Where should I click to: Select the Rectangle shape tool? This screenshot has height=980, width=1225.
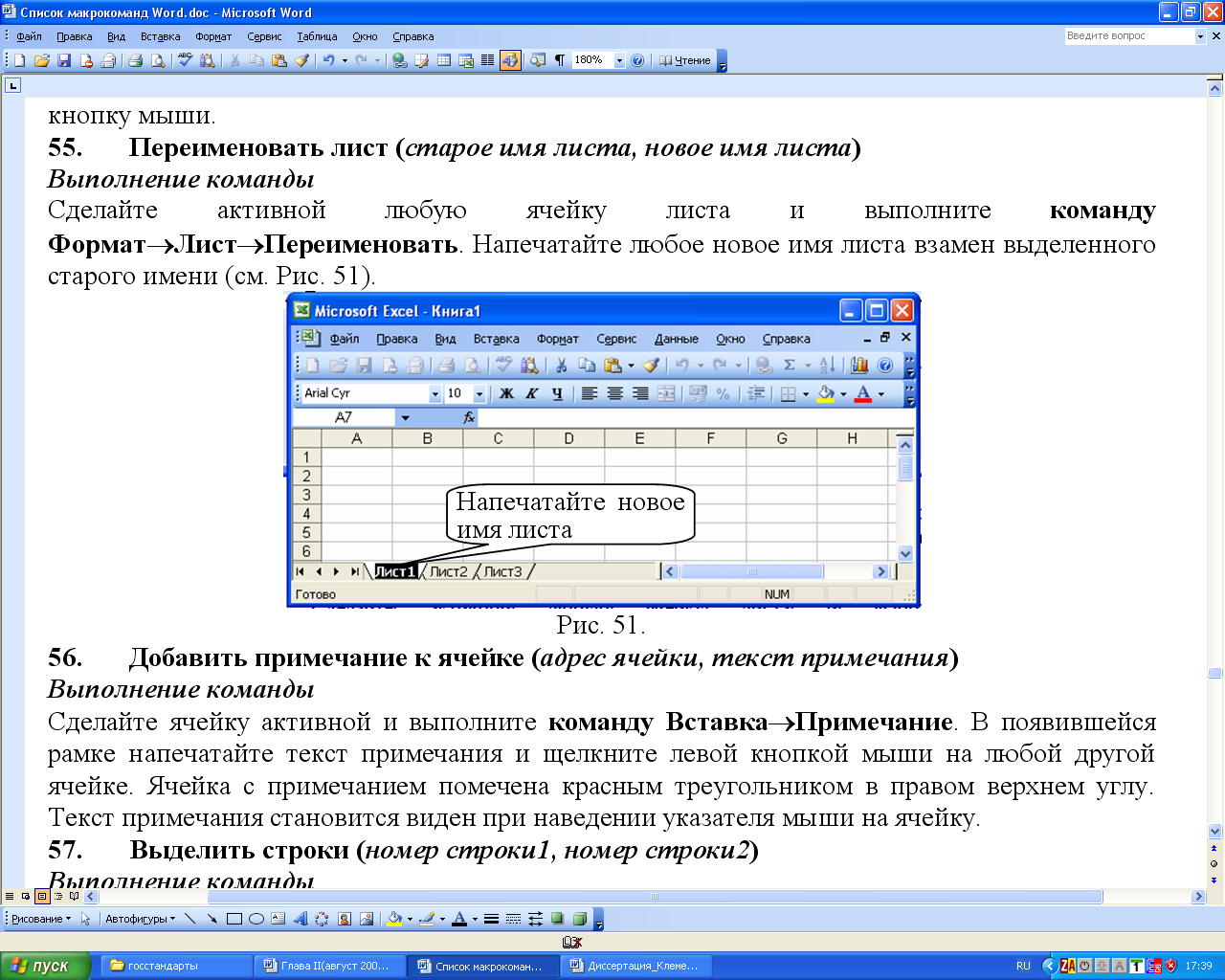tap(234, 919)
